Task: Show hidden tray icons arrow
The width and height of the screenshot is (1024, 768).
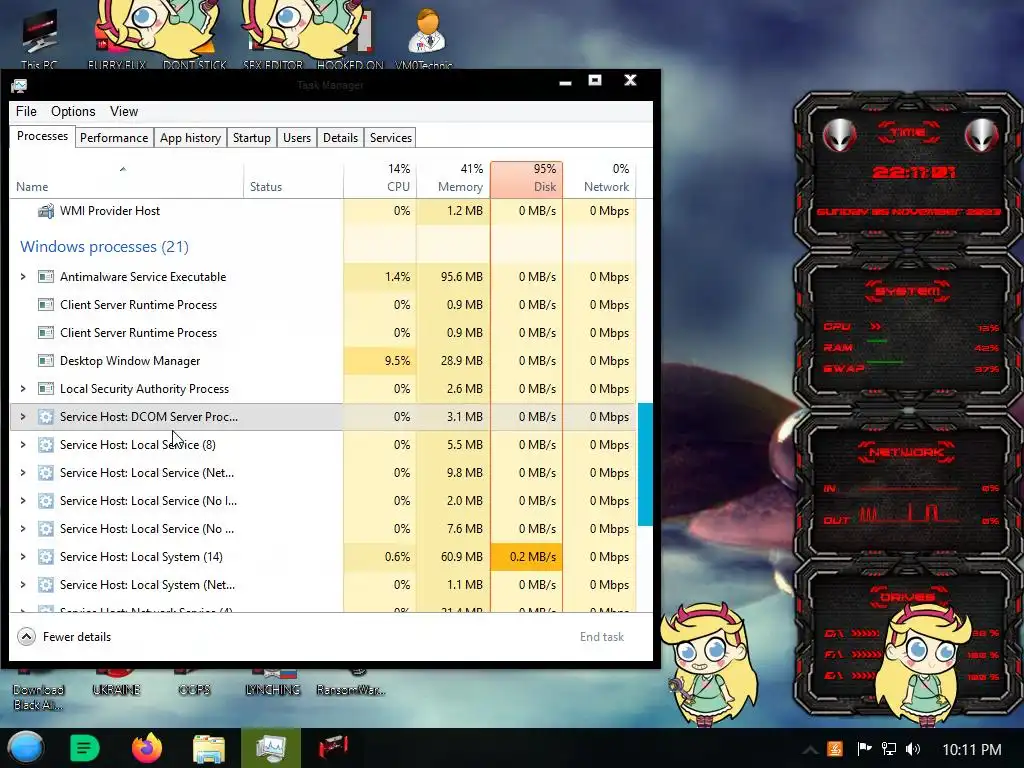Action: (x=809, y=749)
